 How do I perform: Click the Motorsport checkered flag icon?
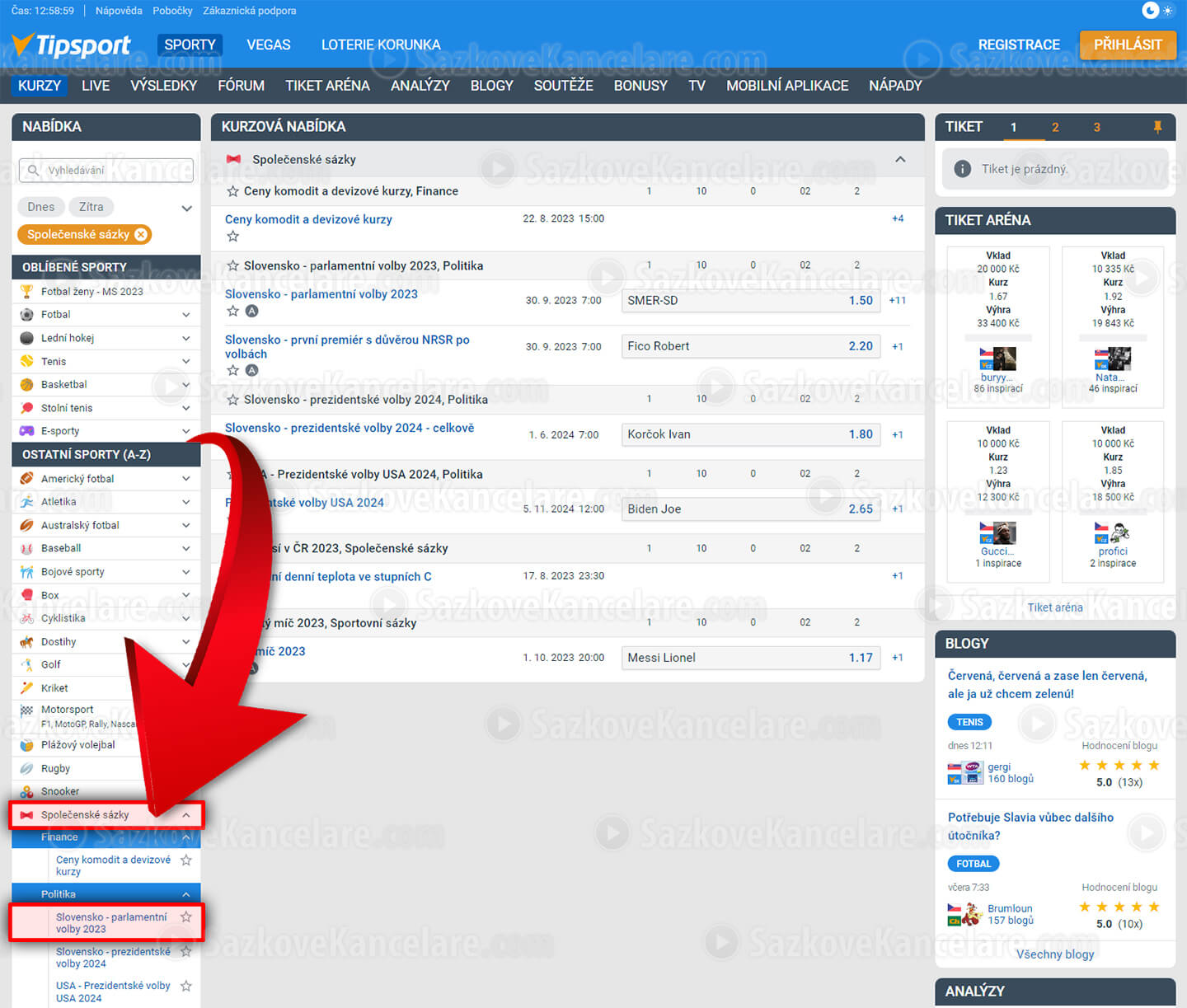point(26,710)
